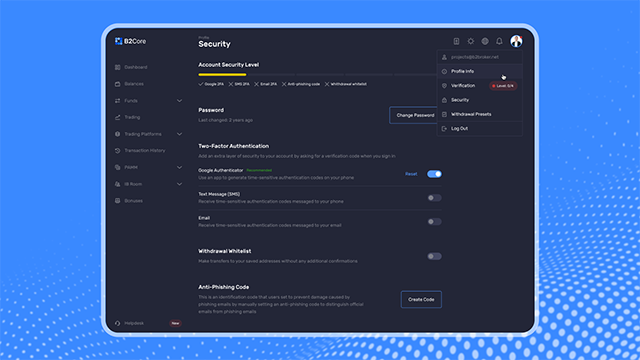Click the Account Security Level progress bar
640x360 pixels.
(x=318, y=75)
